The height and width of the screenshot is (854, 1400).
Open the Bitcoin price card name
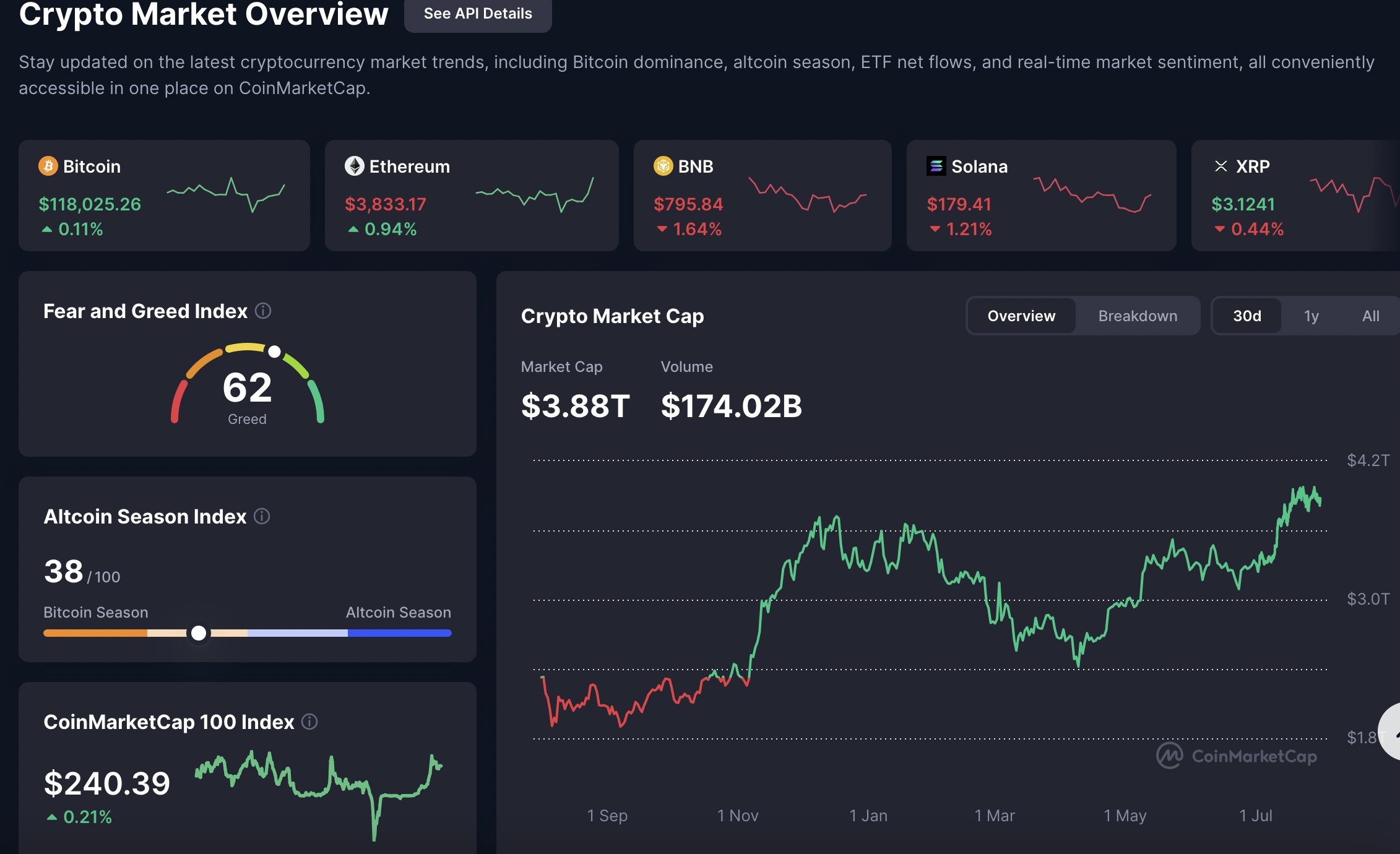click(x=92, y=166)
